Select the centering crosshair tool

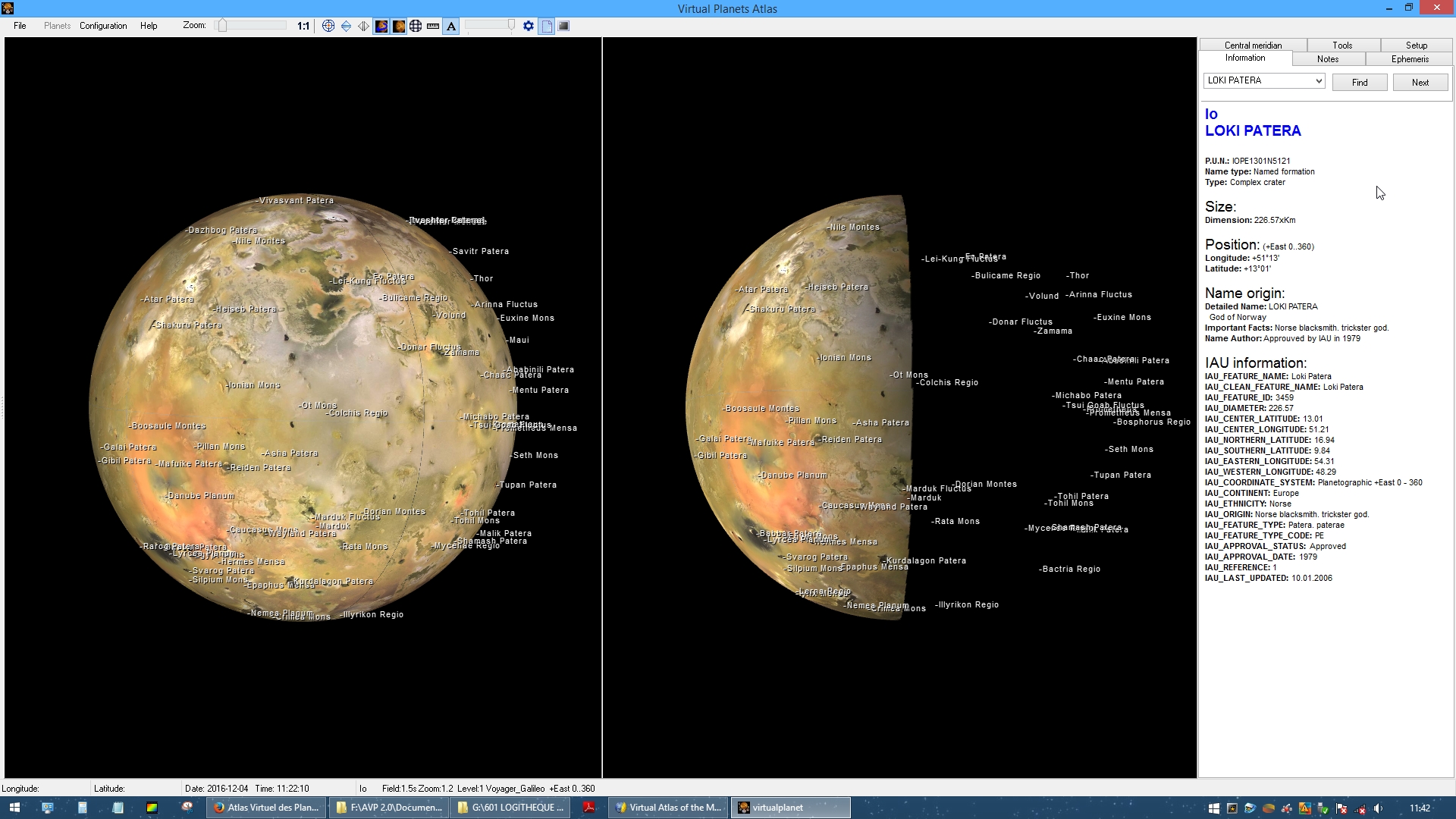328,25
